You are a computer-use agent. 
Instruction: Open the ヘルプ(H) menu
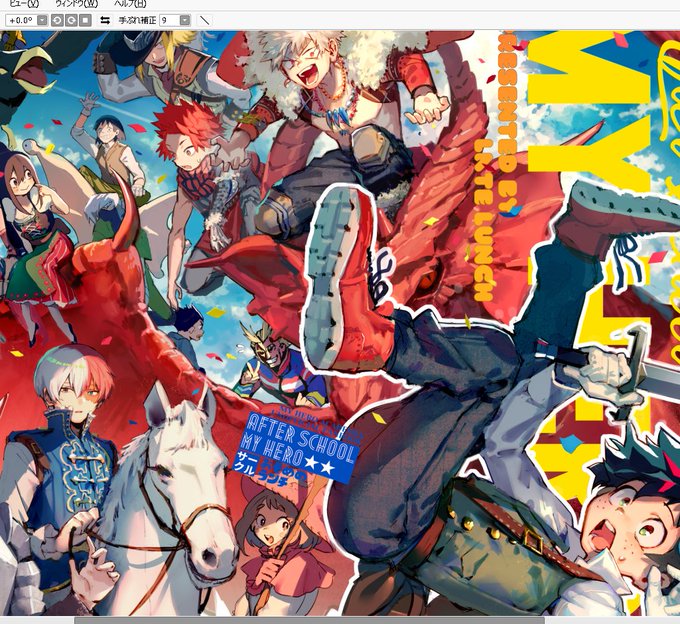tap(130, 4)
